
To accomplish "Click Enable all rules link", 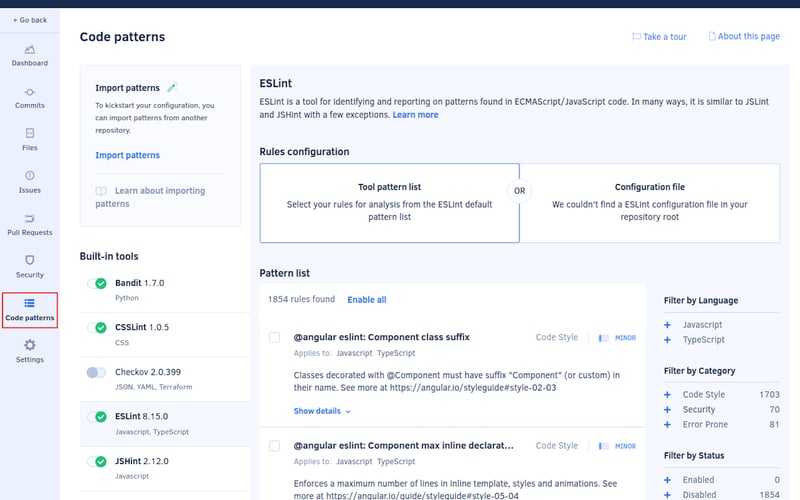I will (x=367, y=299).
